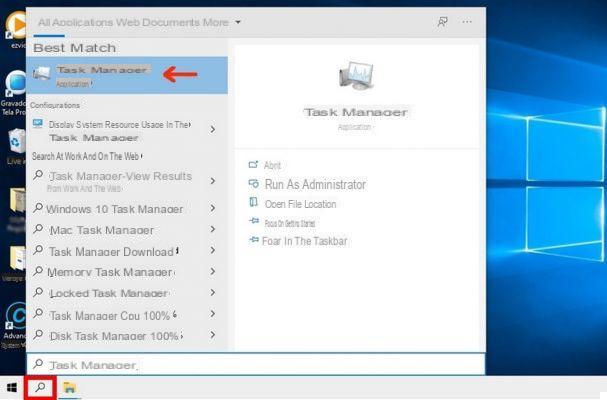
Task: Click pin icon beside taskbar pin option
Action: tap(254, 240)
